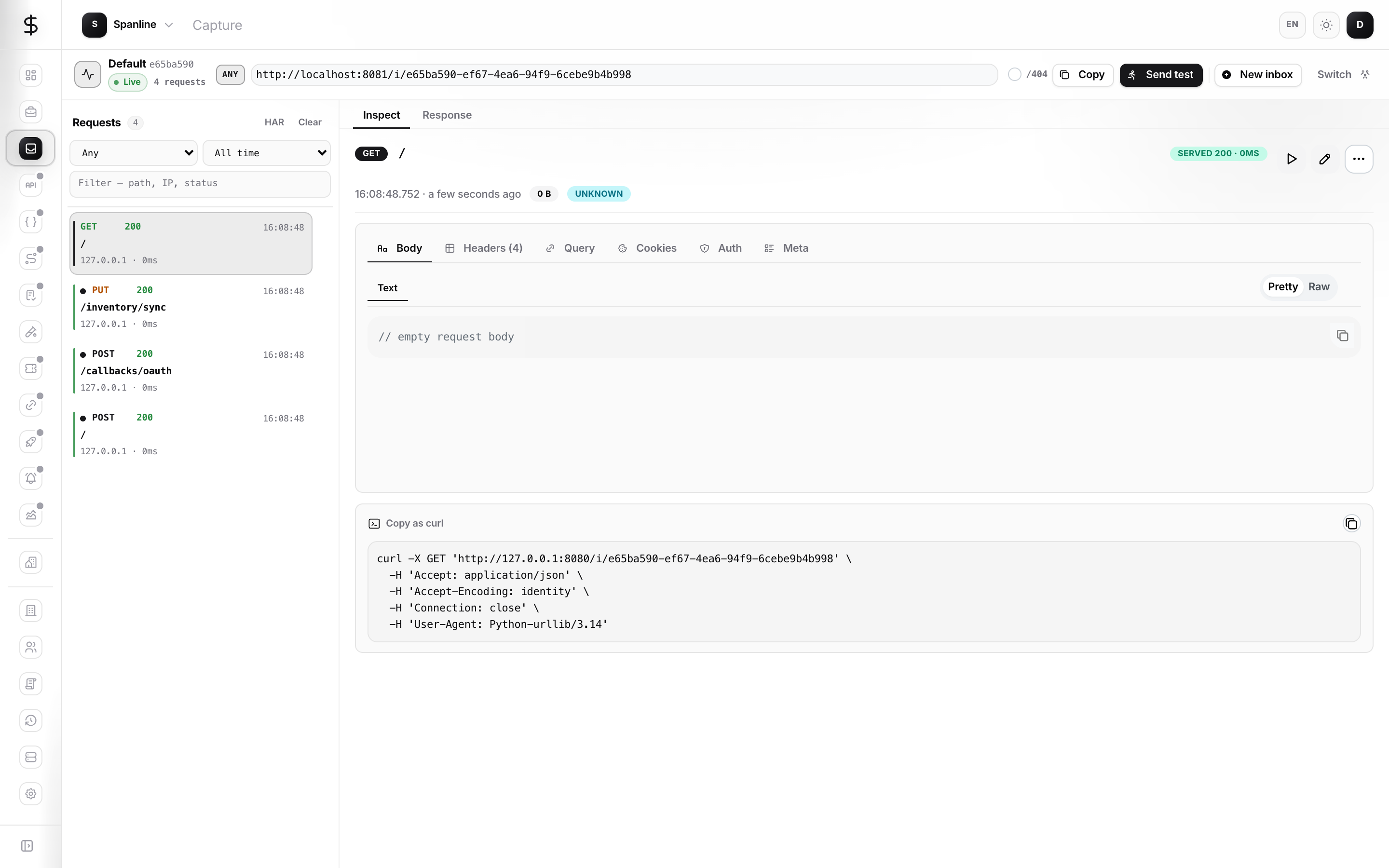Open the curly braces sidebar icon
This screenshot has width=1389, height=868.
[31, 222]
